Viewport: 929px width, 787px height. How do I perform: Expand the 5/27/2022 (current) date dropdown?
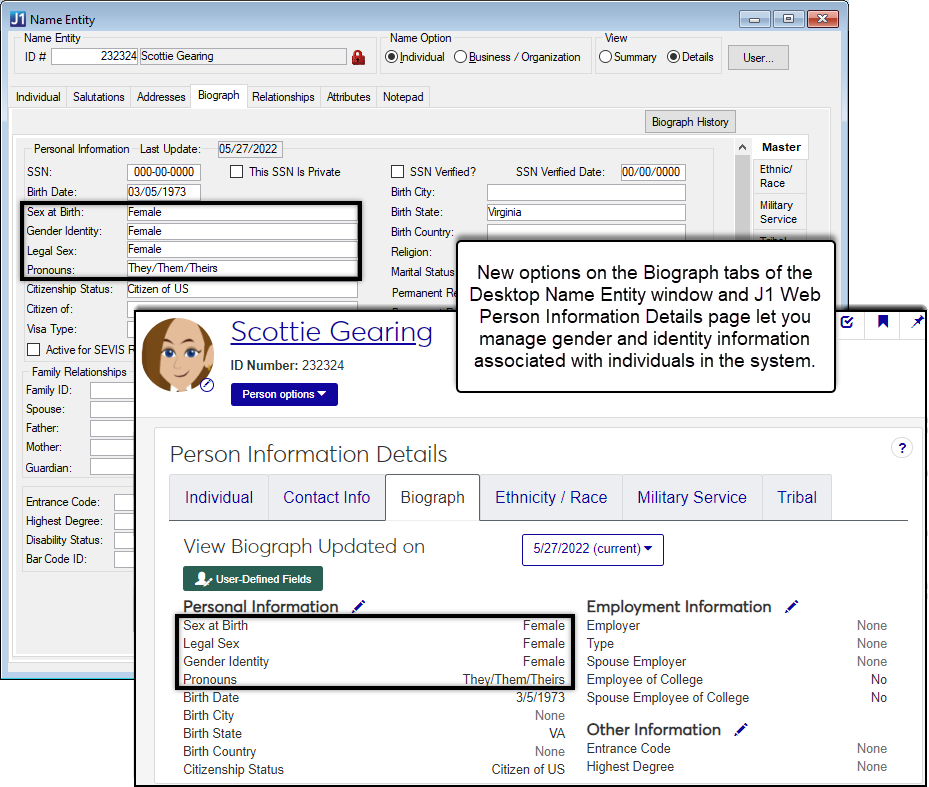click(592, 549)
